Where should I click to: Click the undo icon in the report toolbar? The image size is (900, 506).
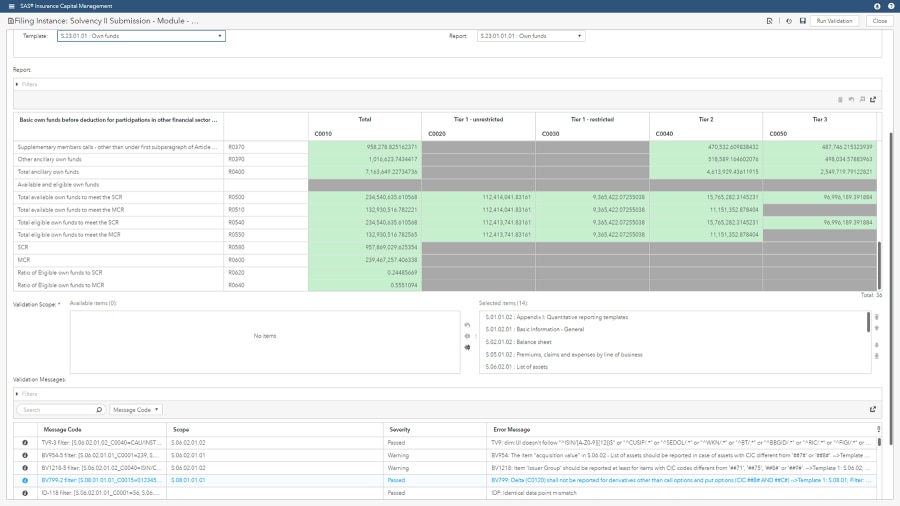(x=851, y=100)
